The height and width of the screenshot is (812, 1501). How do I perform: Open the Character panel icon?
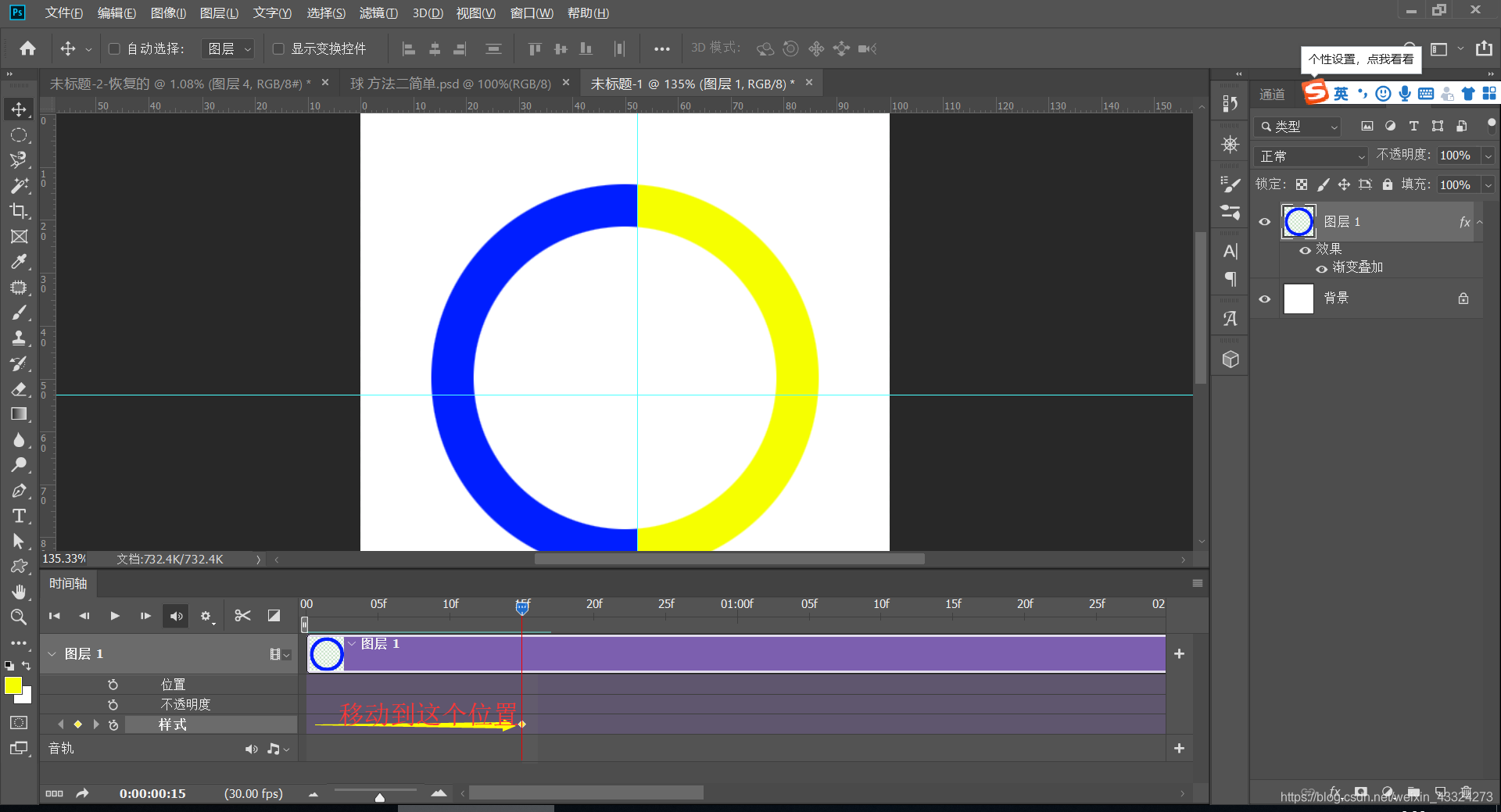[1231, 252]
